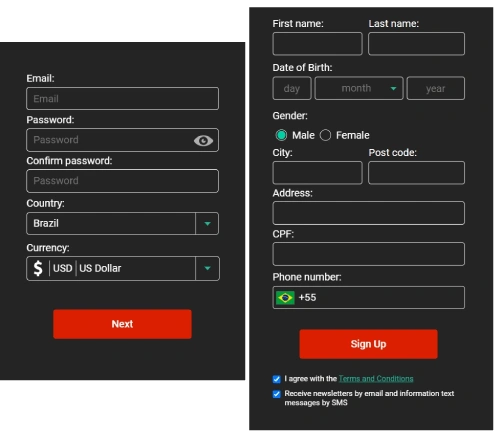500x438 pixels.
Task: Show password with the eye icon
Action: coord(203,140)
